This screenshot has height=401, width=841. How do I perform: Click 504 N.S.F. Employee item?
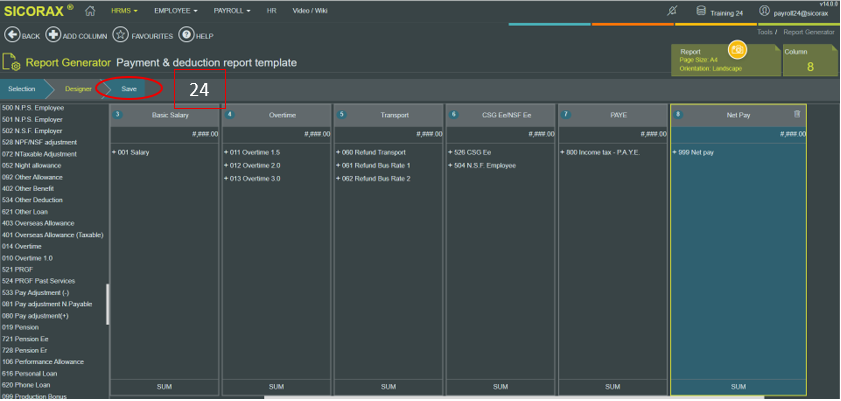click(x=482, y=165)
